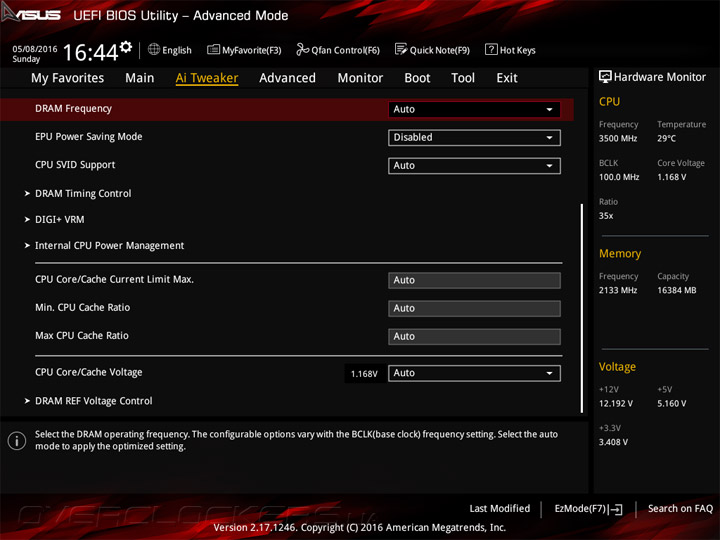Screen dimensions: 720x540
Task: Click the Max CPU Cache Ratio field
Action: pyautogui.click(x=474, y=336)
